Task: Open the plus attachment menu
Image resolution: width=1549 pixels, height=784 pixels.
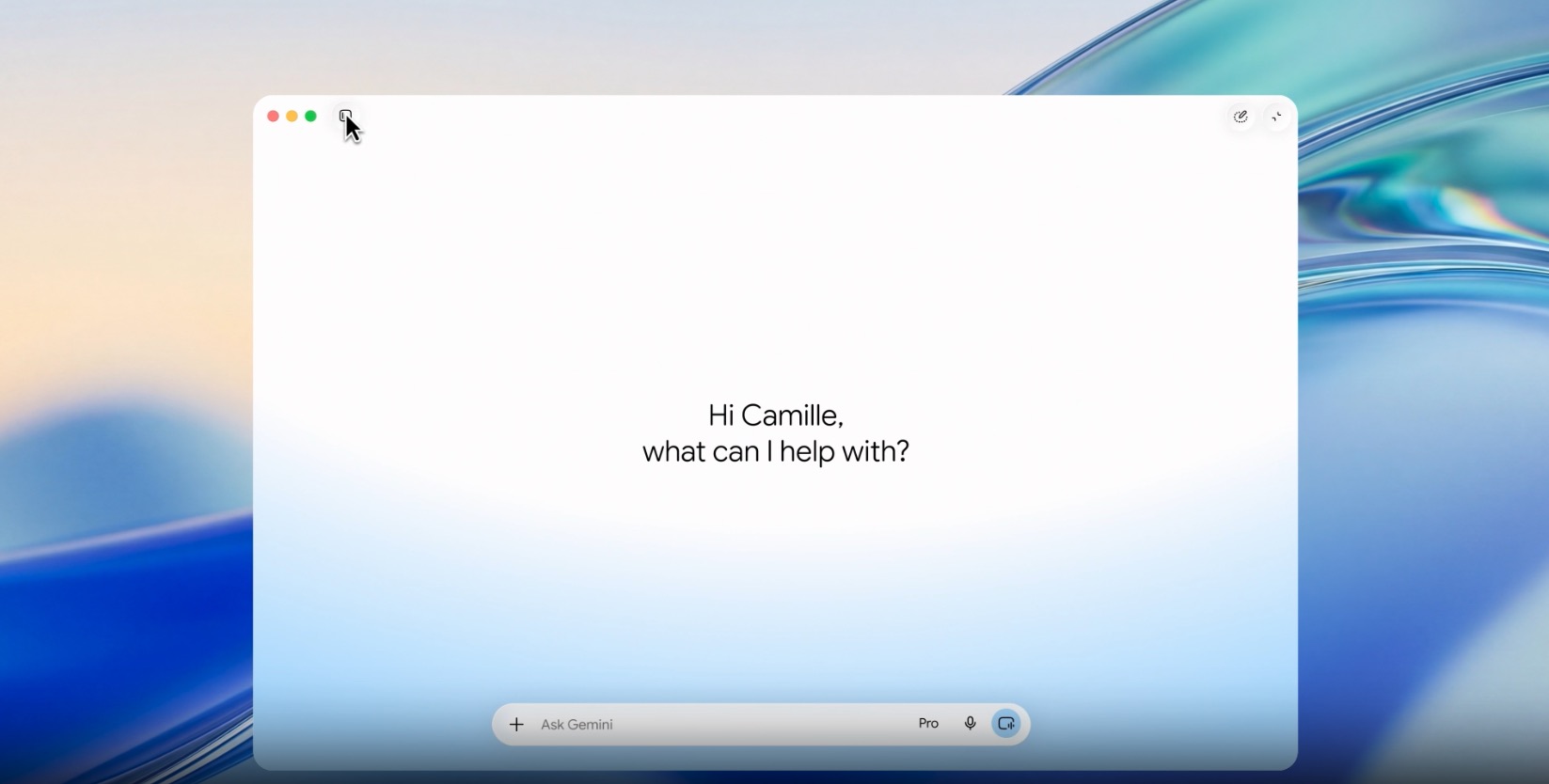Action: [516, 724]
